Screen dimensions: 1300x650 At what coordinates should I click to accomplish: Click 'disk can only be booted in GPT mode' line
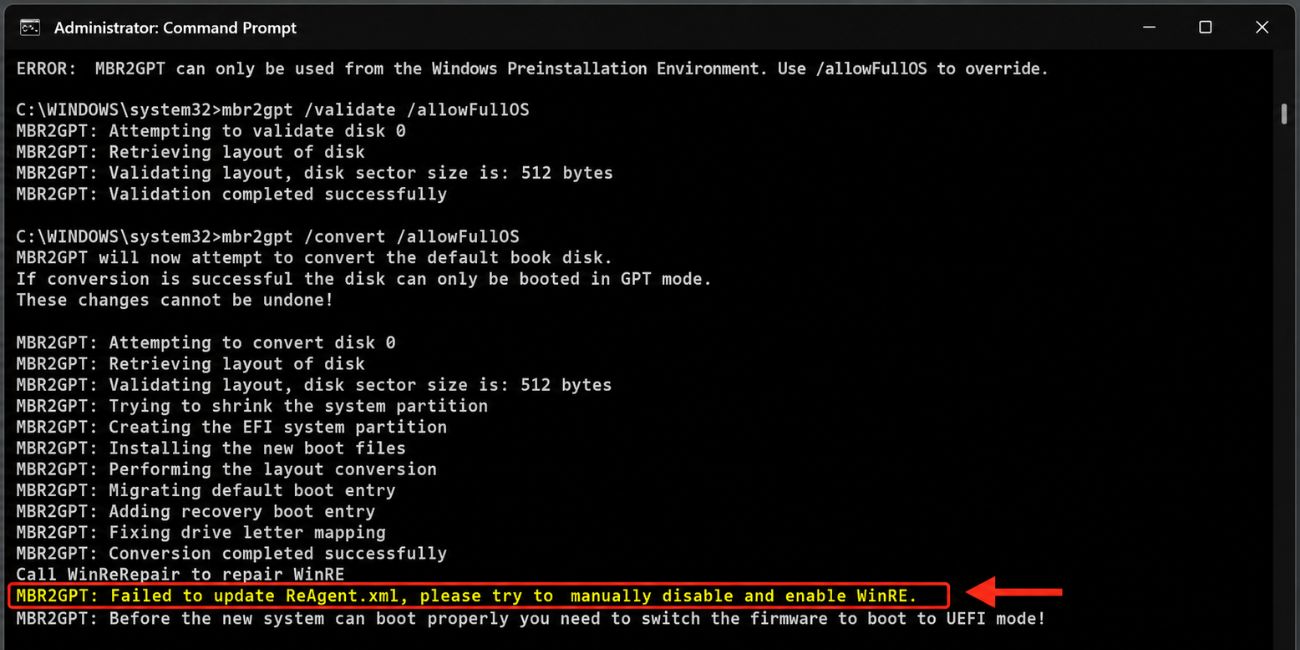coord(364,279)
